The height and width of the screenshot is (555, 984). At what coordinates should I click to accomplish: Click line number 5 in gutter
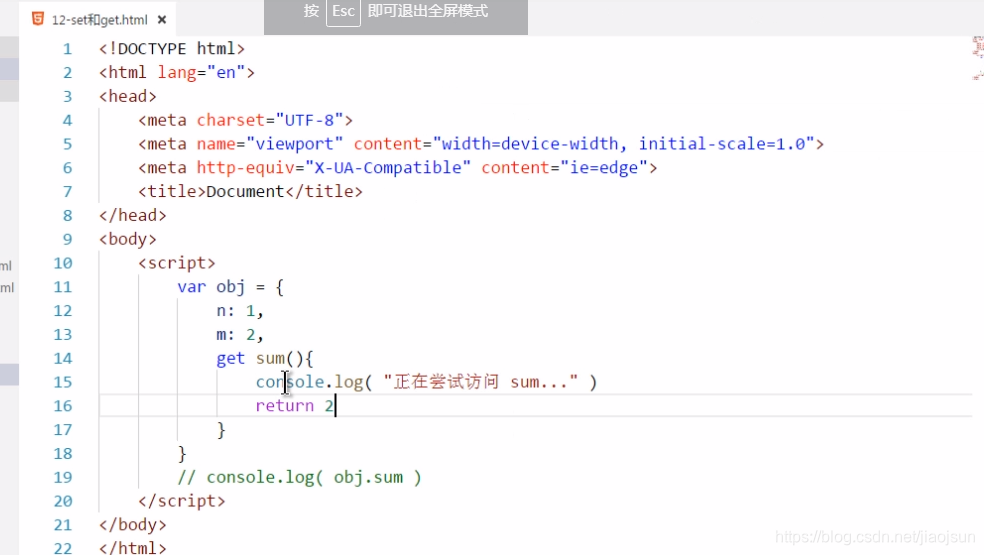[67, 144]
